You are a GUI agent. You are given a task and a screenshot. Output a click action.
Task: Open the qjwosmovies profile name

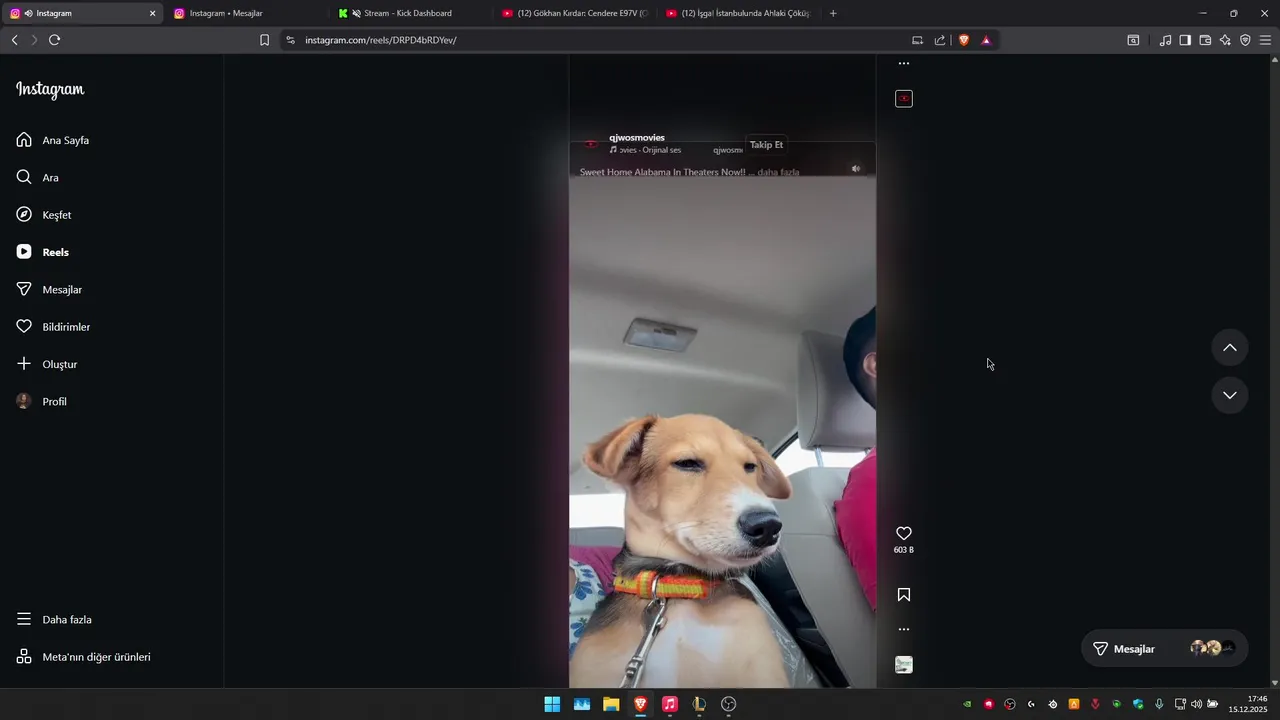637,138
